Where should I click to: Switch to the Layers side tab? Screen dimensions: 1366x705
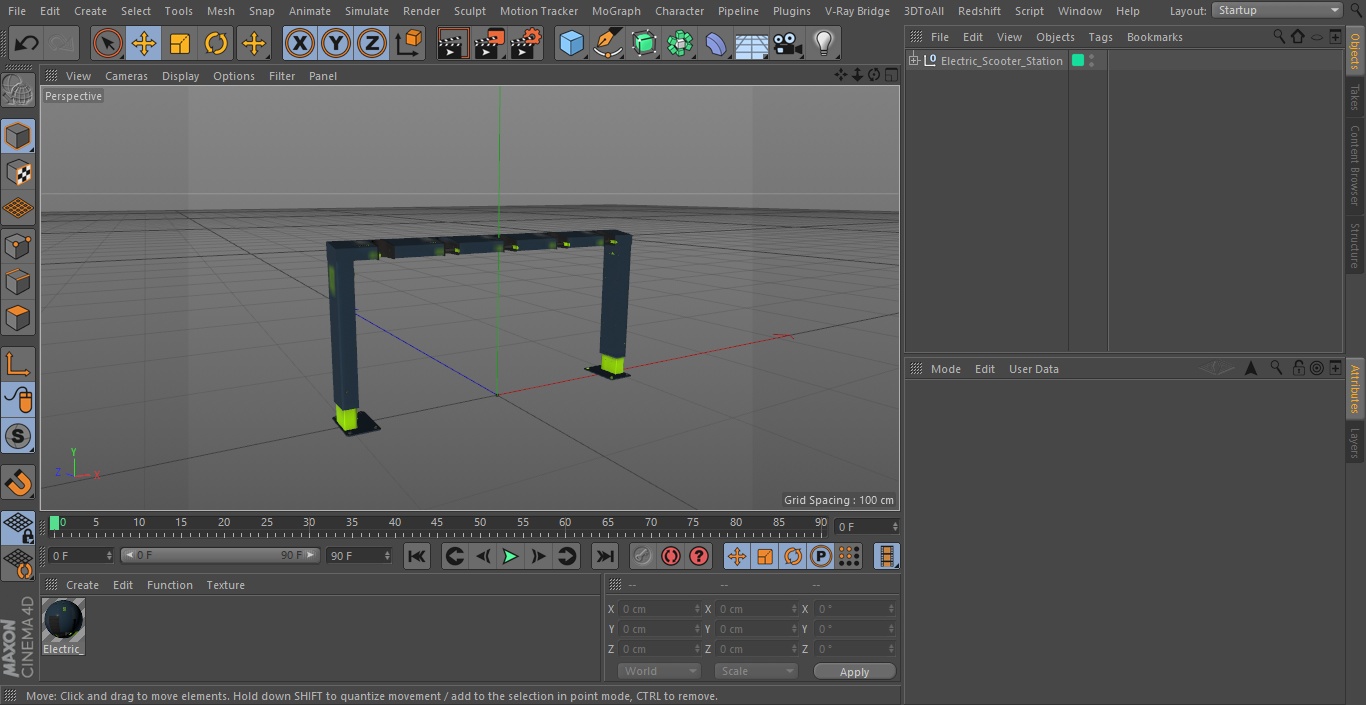[1355, 443]
